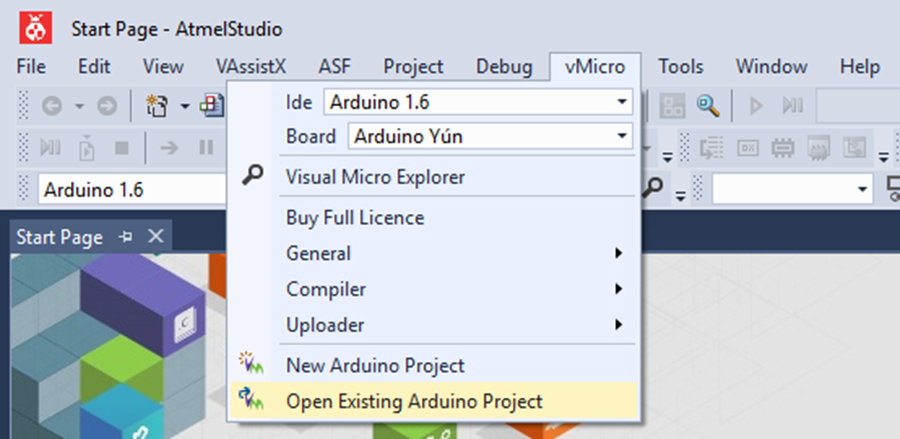Click the Start Debugging play icon
This screenshot has width=900, height=439.
pyautogui.click(x=756, y=106)
